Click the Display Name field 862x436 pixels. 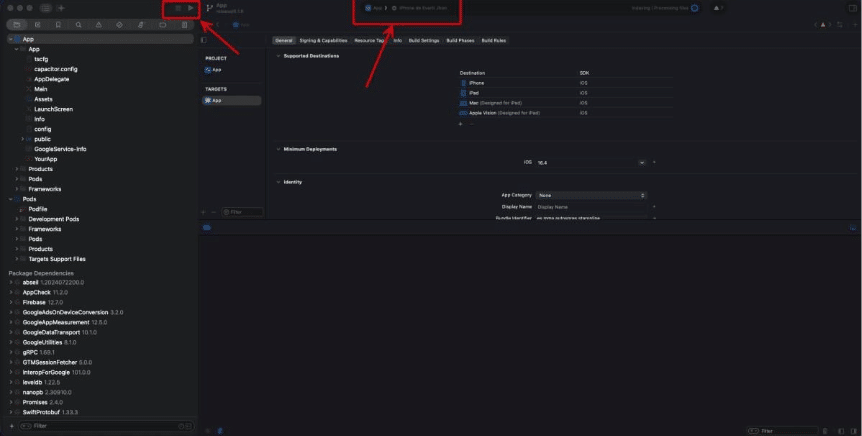coord(591,207)
